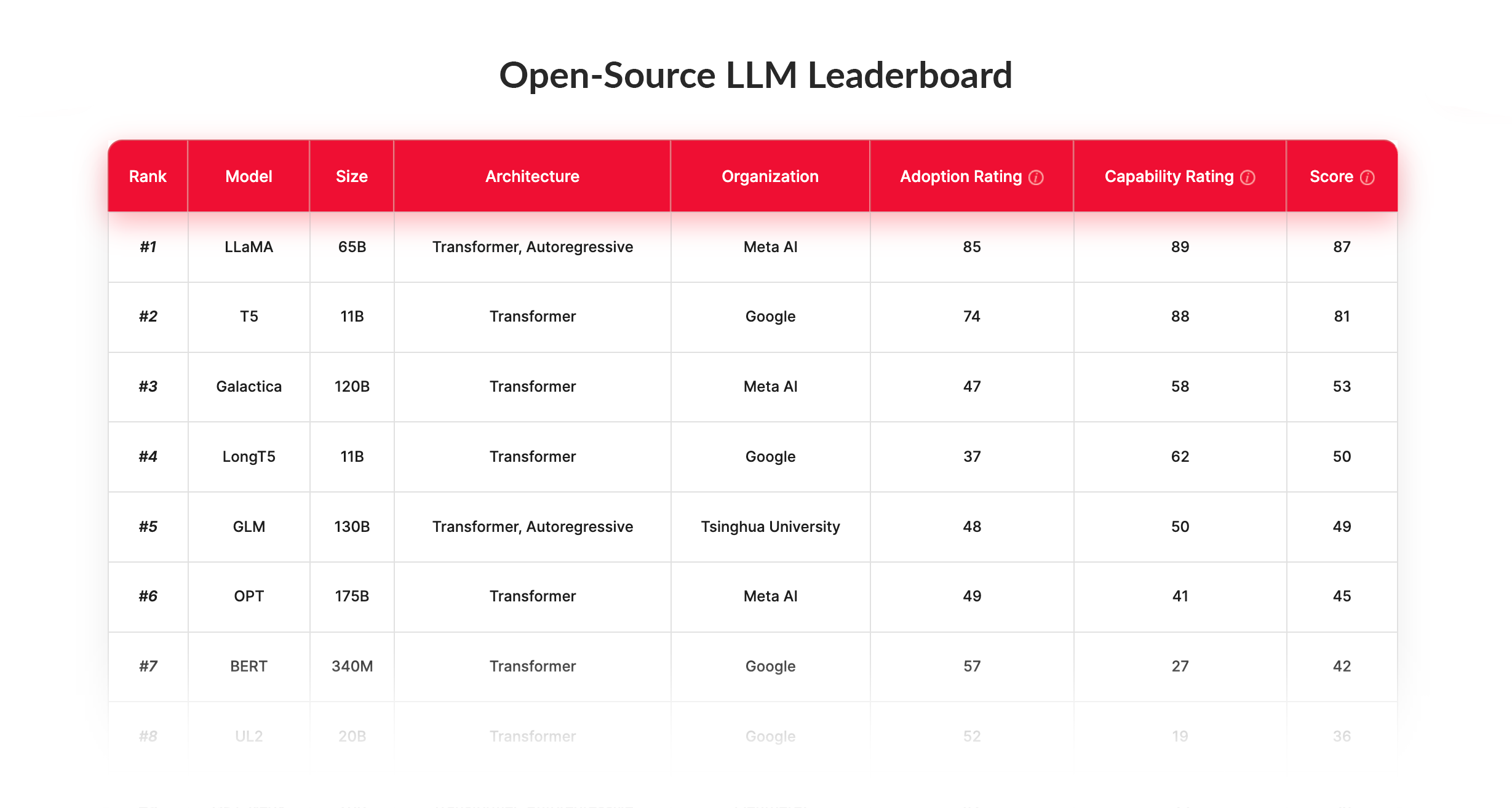Click adoption rating 37 for LongT5
Image resolution: width=1512 pixels, height=808 pixels.
(x=972, y=456)
